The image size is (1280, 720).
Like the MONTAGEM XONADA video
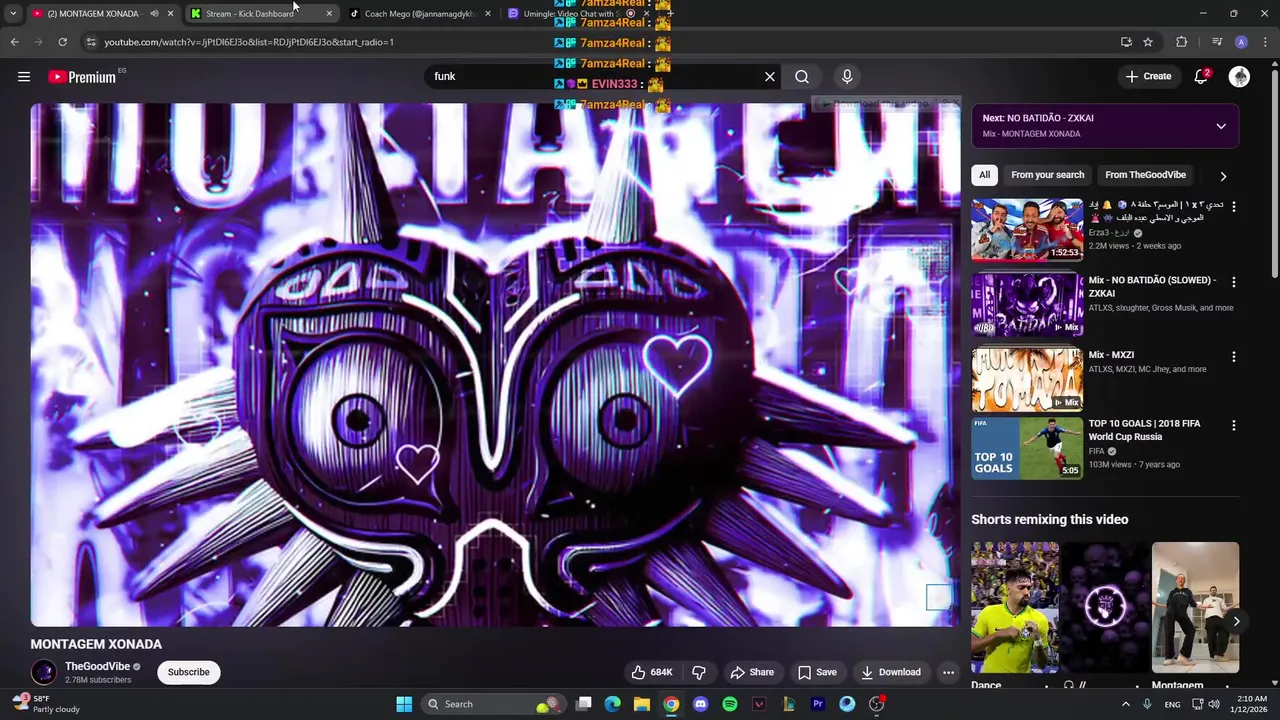pos(652,672)
